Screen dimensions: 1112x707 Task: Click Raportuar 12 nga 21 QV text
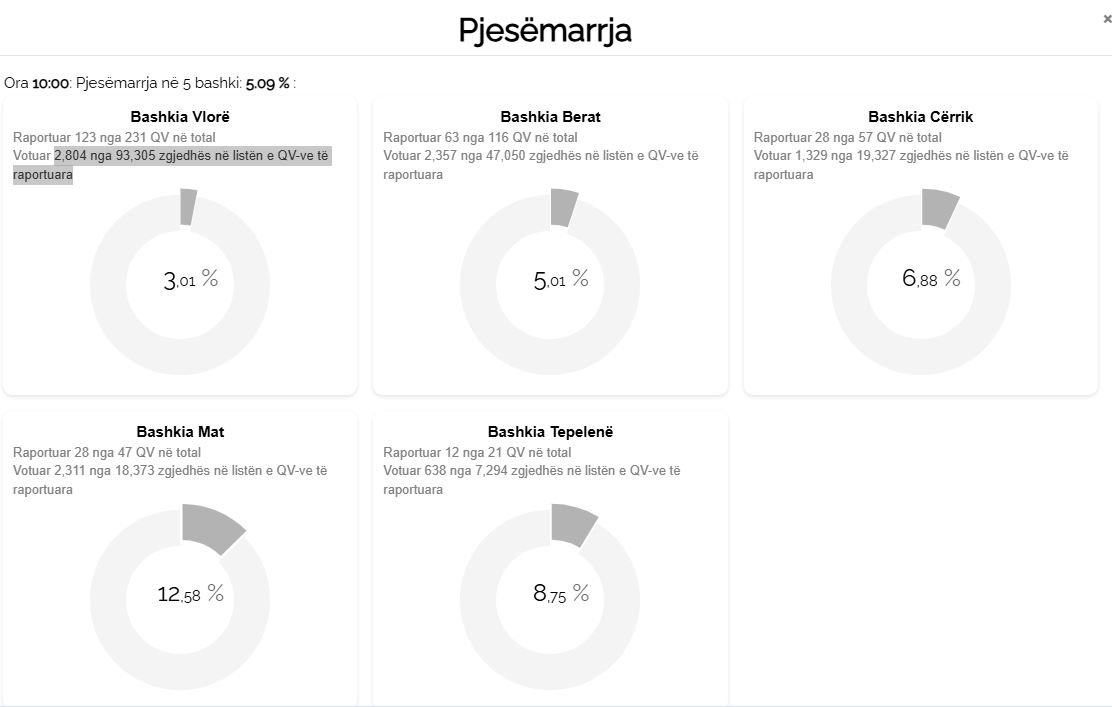477,451
